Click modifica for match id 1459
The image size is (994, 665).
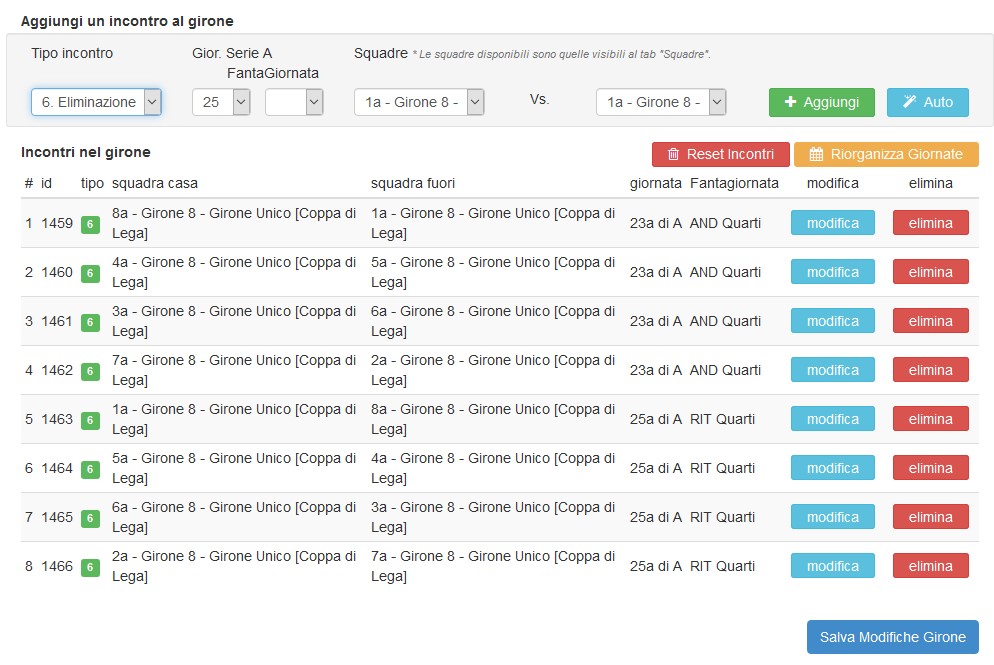[x=832, y=223]
